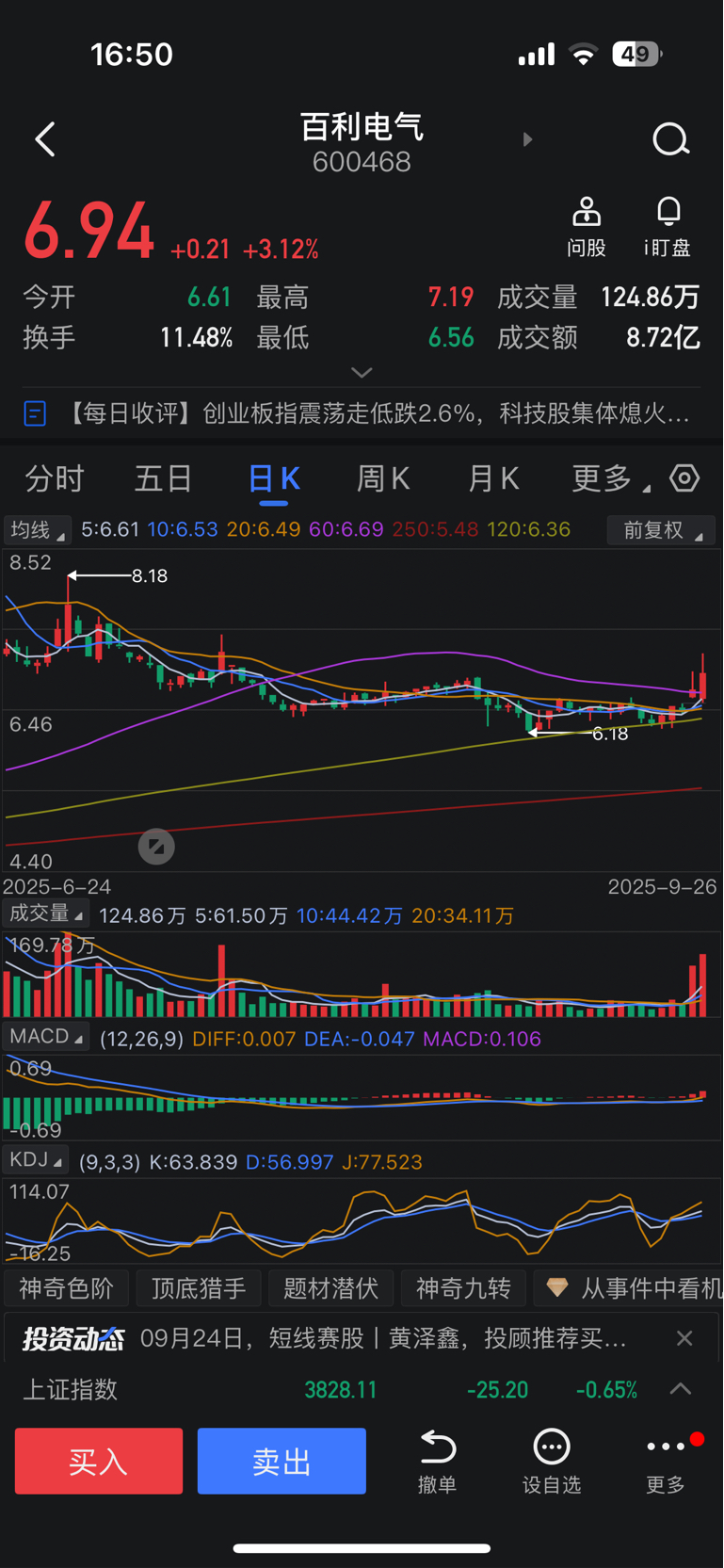Tap the 上证指数 3828.11 row

[x=362, y=1389]
